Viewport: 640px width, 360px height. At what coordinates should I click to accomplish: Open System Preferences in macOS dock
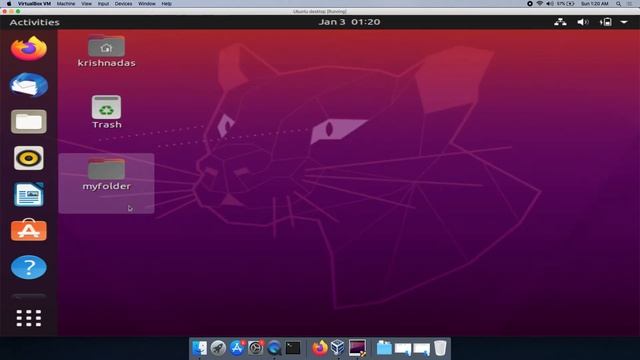tap(256, 348)
